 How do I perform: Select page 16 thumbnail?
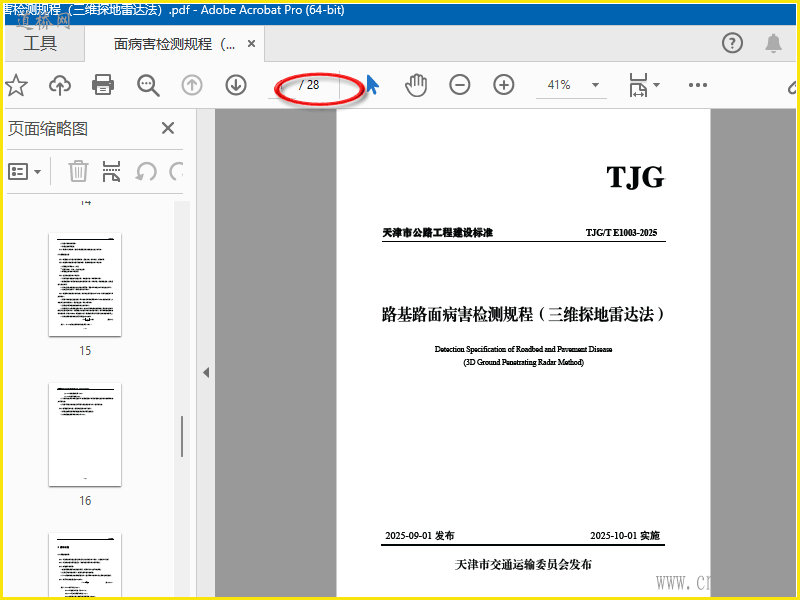point(85,434)
